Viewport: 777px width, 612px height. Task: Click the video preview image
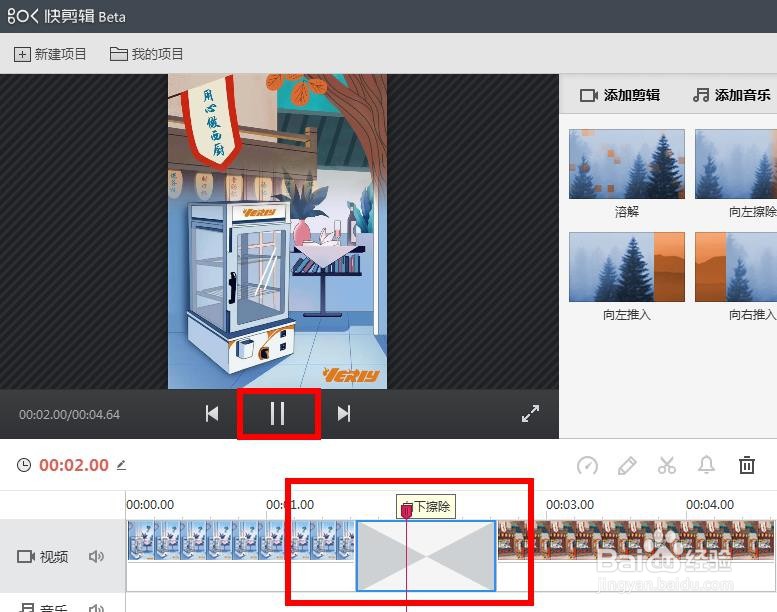click(278, 231)
